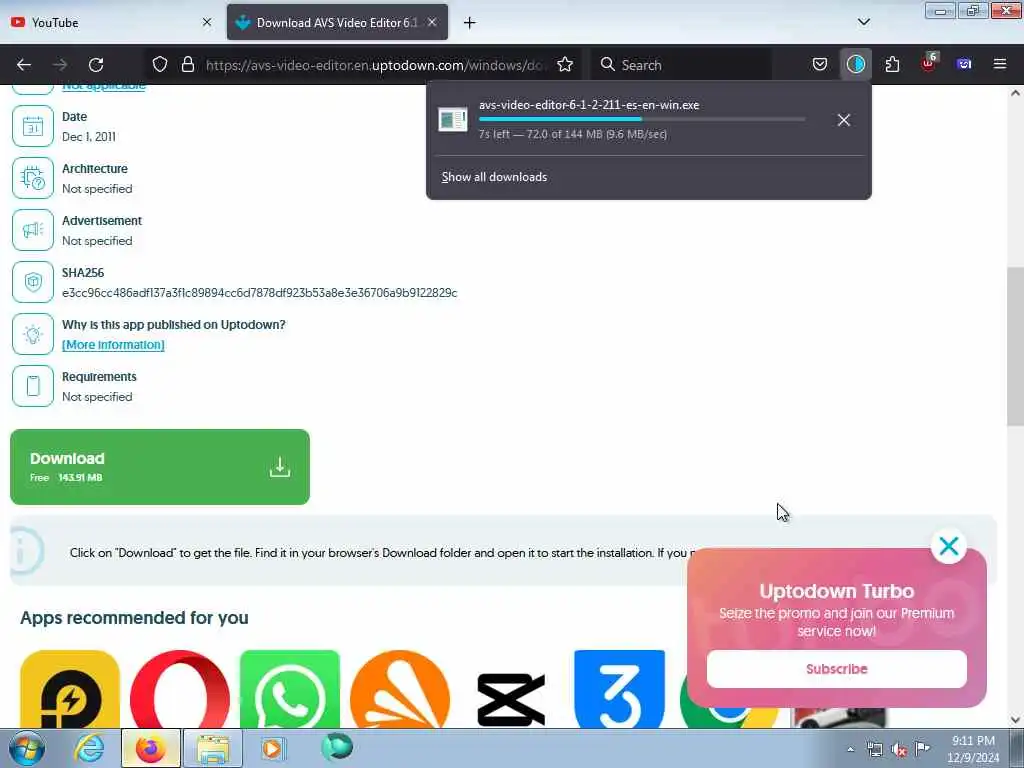This screenshot has width=1024, height=768.
Task: Open the uBlock extension icon with badge 6
Action: pos(929,63)
